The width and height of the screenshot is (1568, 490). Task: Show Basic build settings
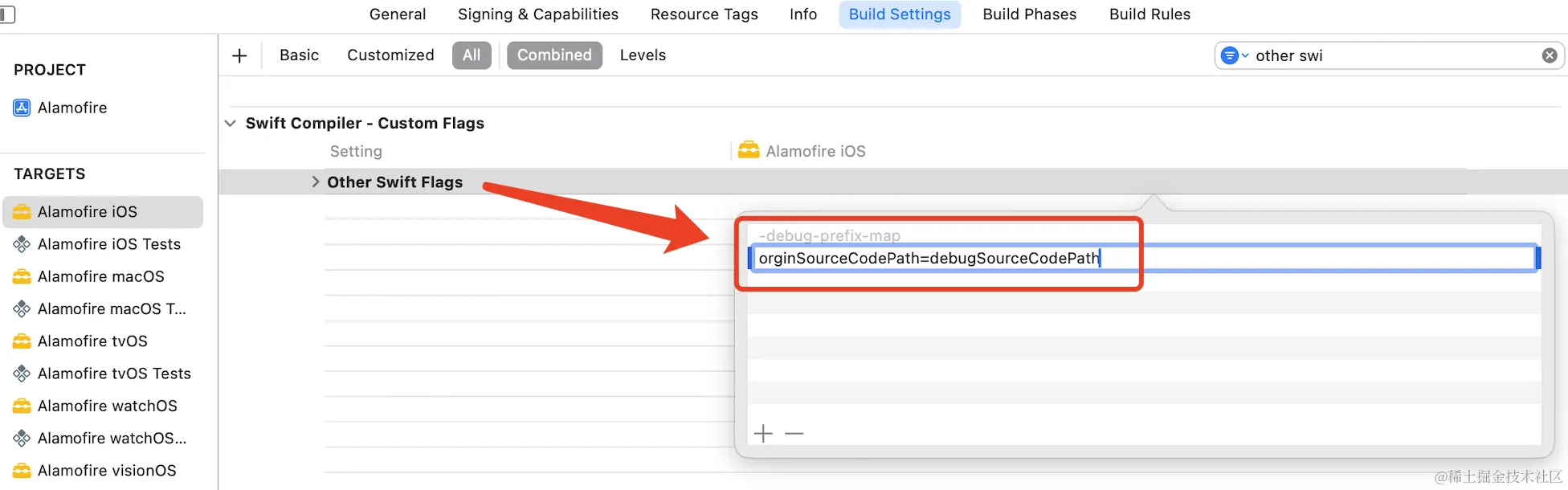299,55
